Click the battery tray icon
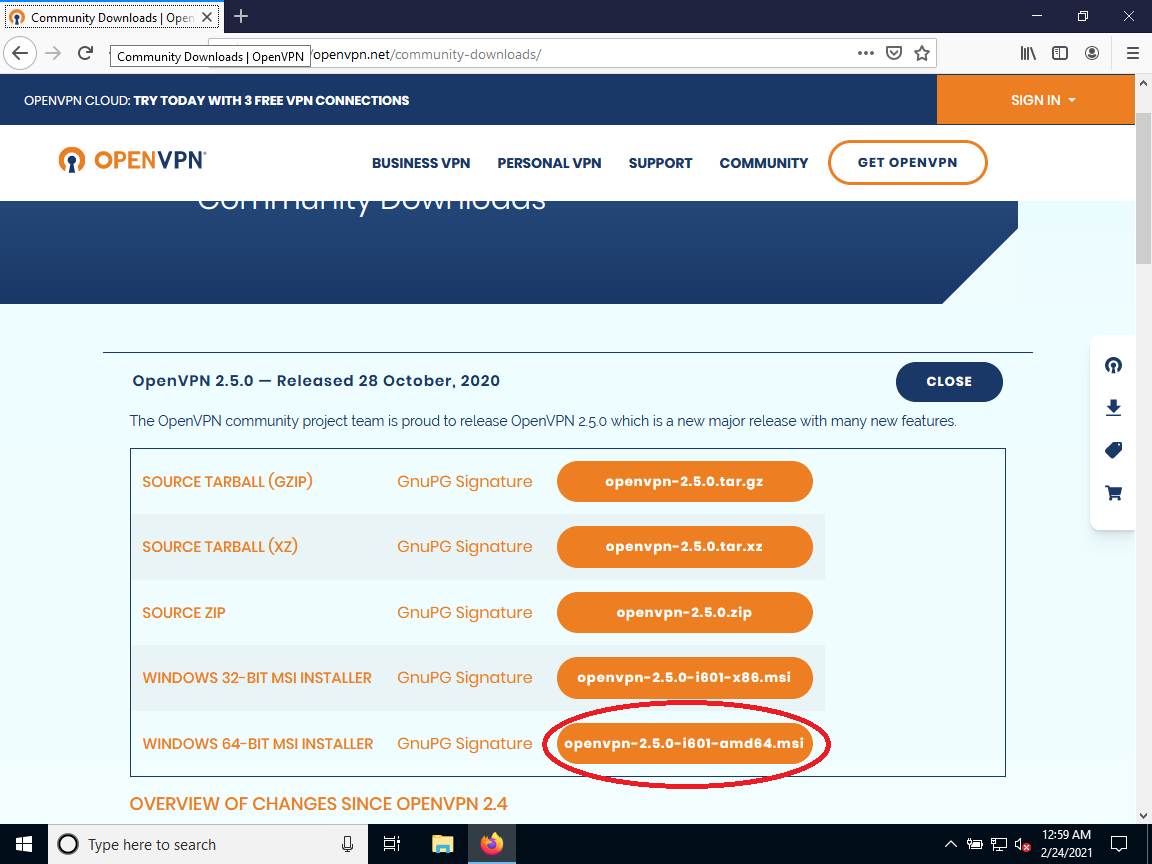1152x864 pixels. pyautogui.click(x=974, y=844)
